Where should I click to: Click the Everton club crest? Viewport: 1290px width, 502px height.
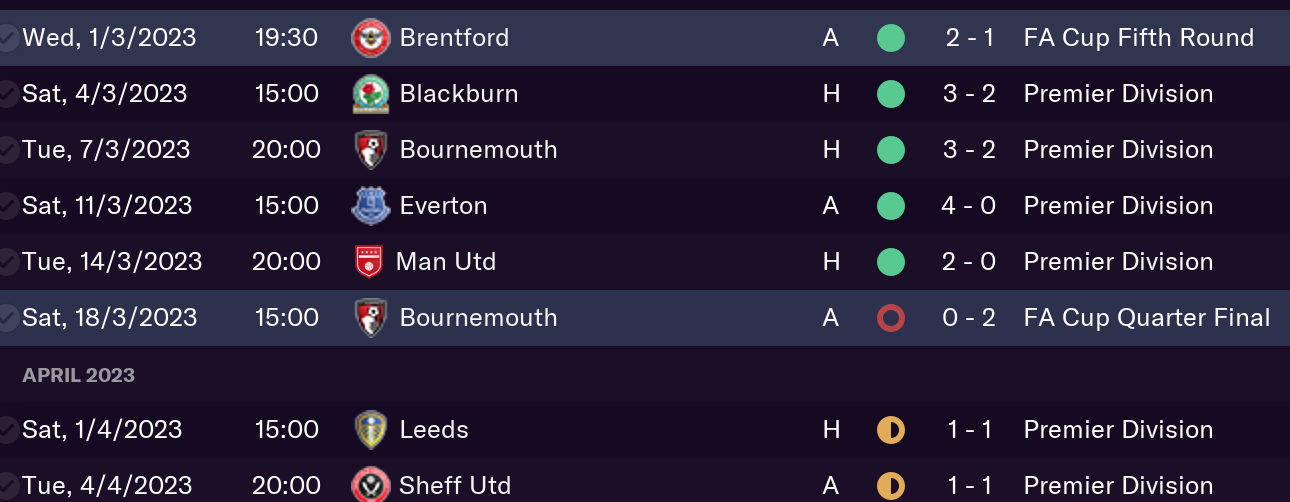[371, 206]
